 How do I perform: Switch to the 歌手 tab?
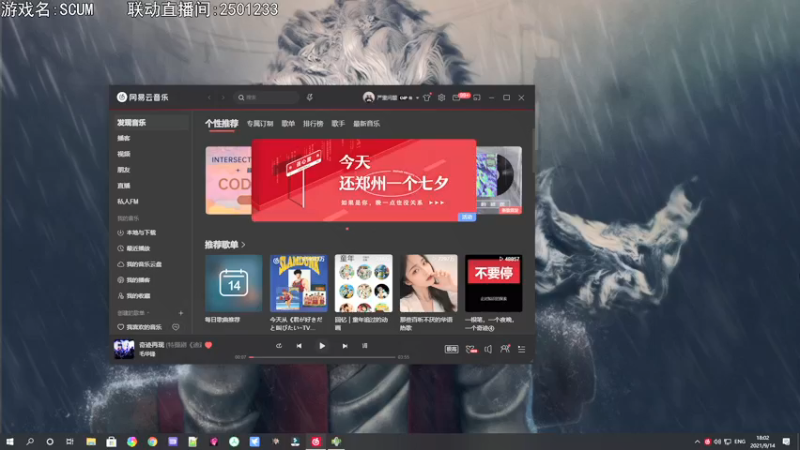coord(338,123)
